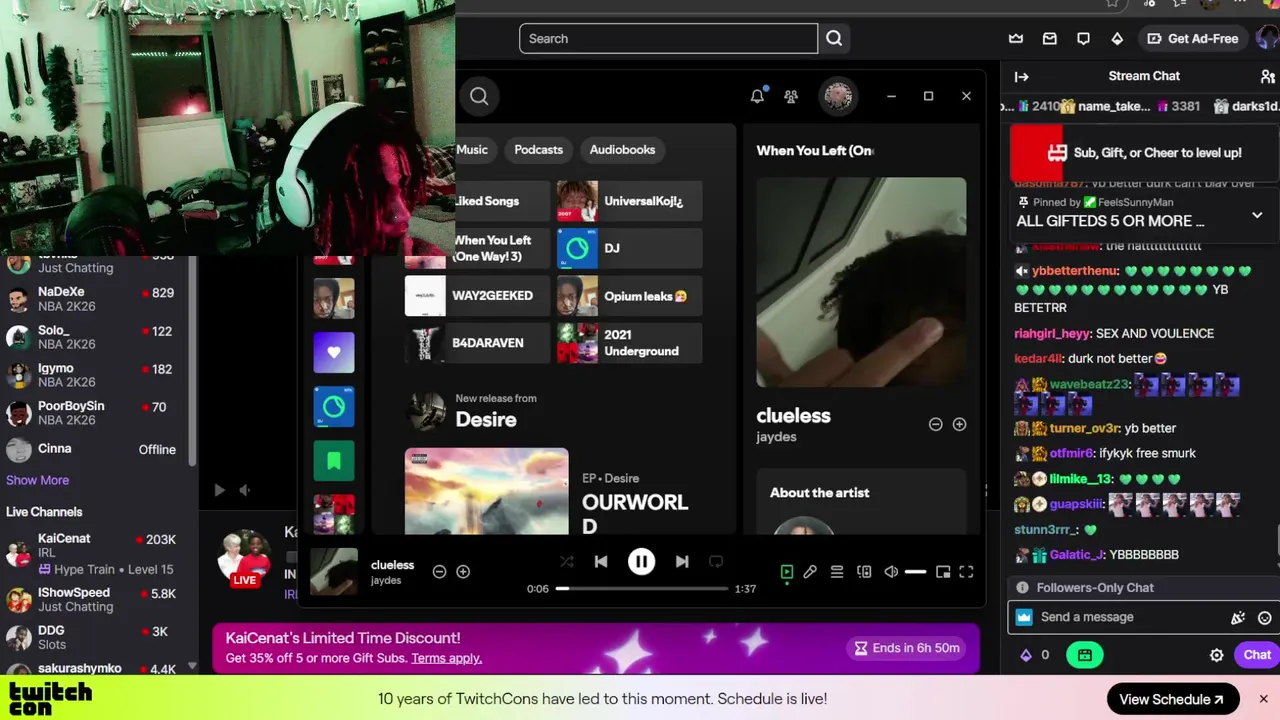Select Music filter chip in Spotify

(x=472, y=150)
